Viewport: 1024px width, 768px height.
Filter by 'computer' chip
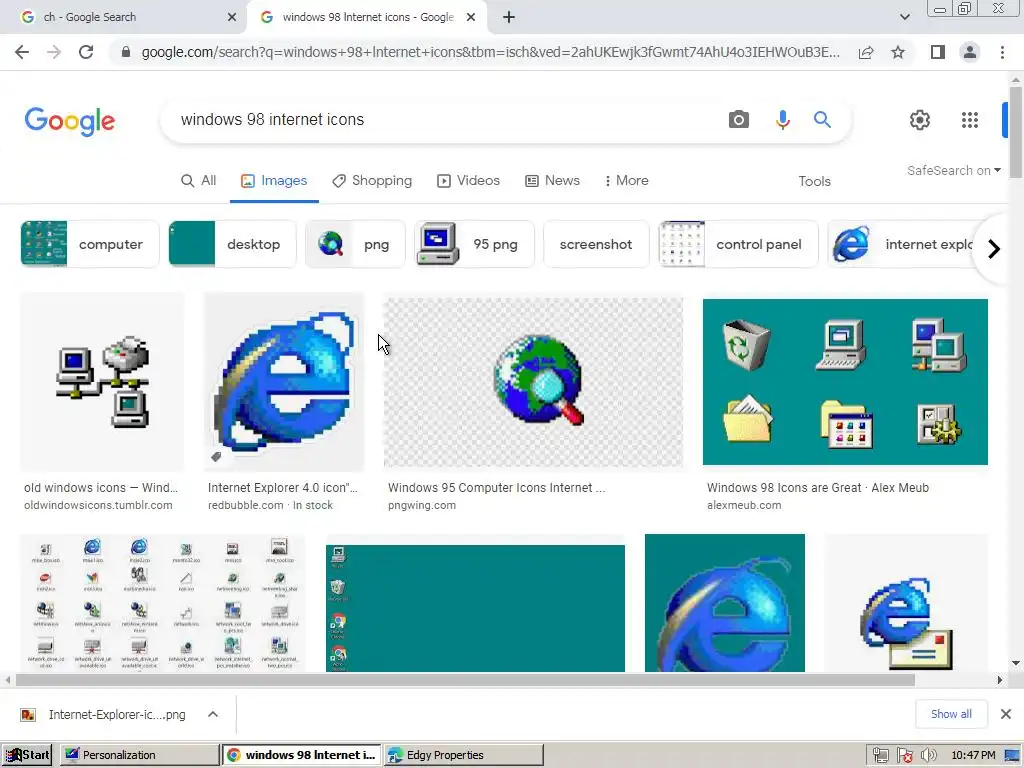(89, 244)
